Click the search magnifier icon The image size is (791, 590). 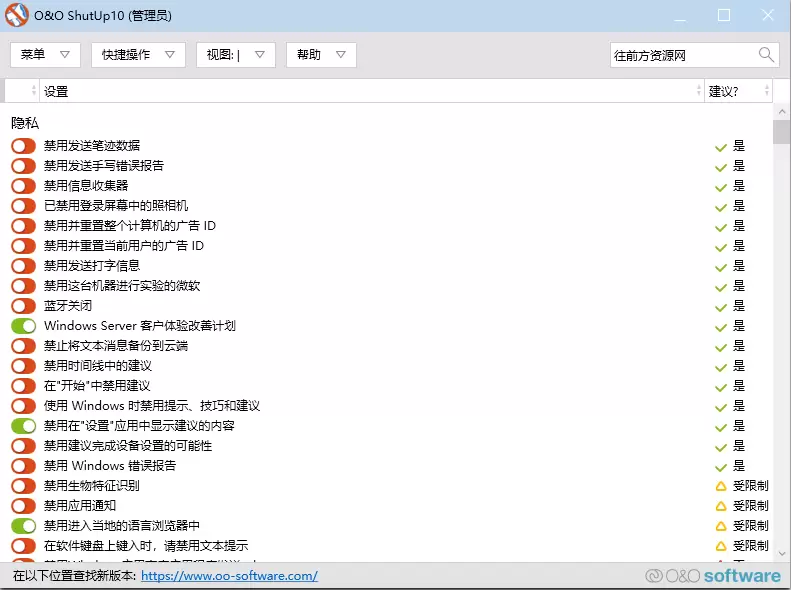pyautogui.click(x=766, y=54)
